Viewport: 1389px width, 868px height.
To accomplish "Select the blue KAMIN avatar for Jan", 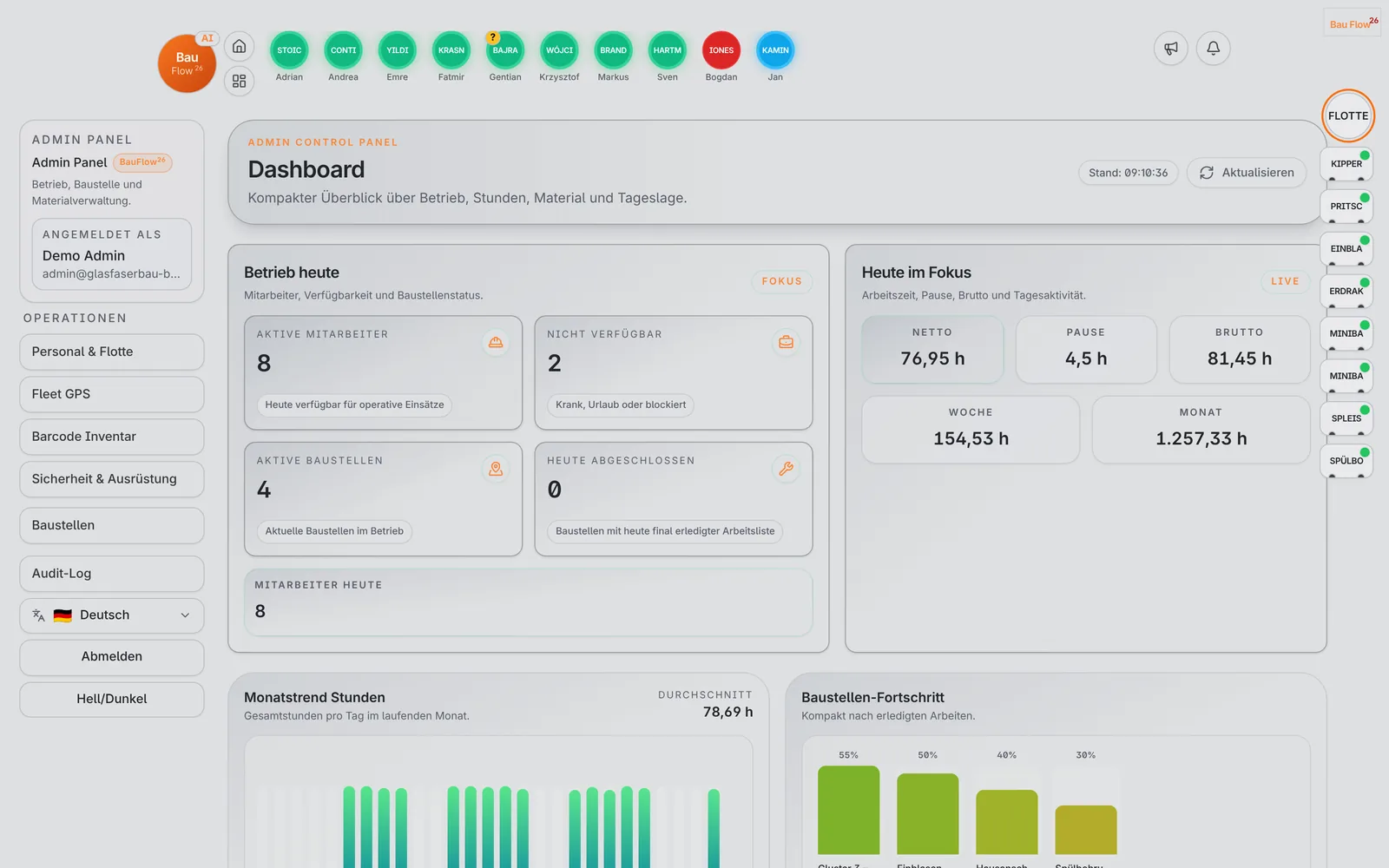I will click(x=775, y=50).
